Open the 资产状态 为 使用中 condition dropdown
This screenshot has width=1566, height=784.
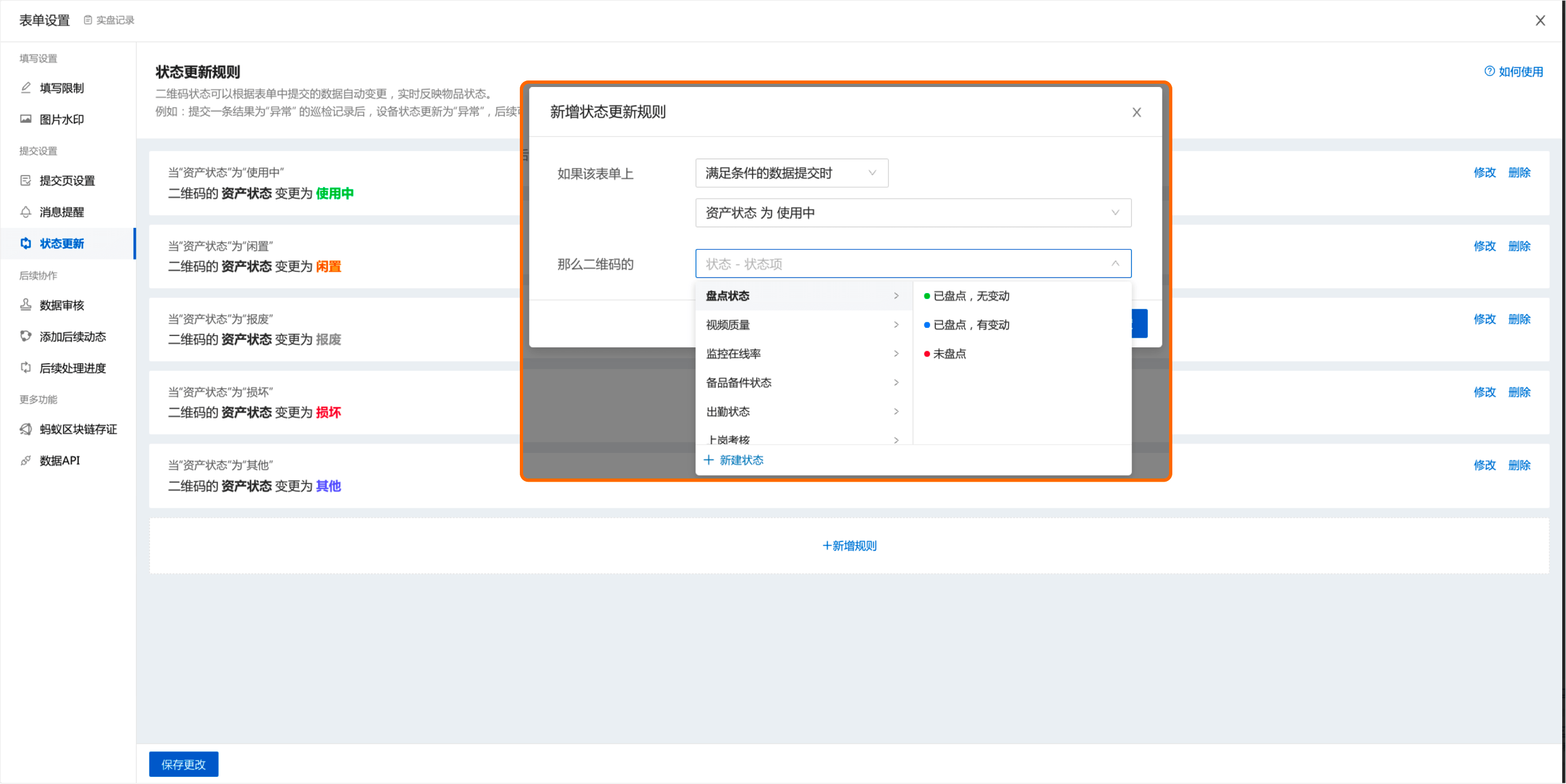point(912,213)
